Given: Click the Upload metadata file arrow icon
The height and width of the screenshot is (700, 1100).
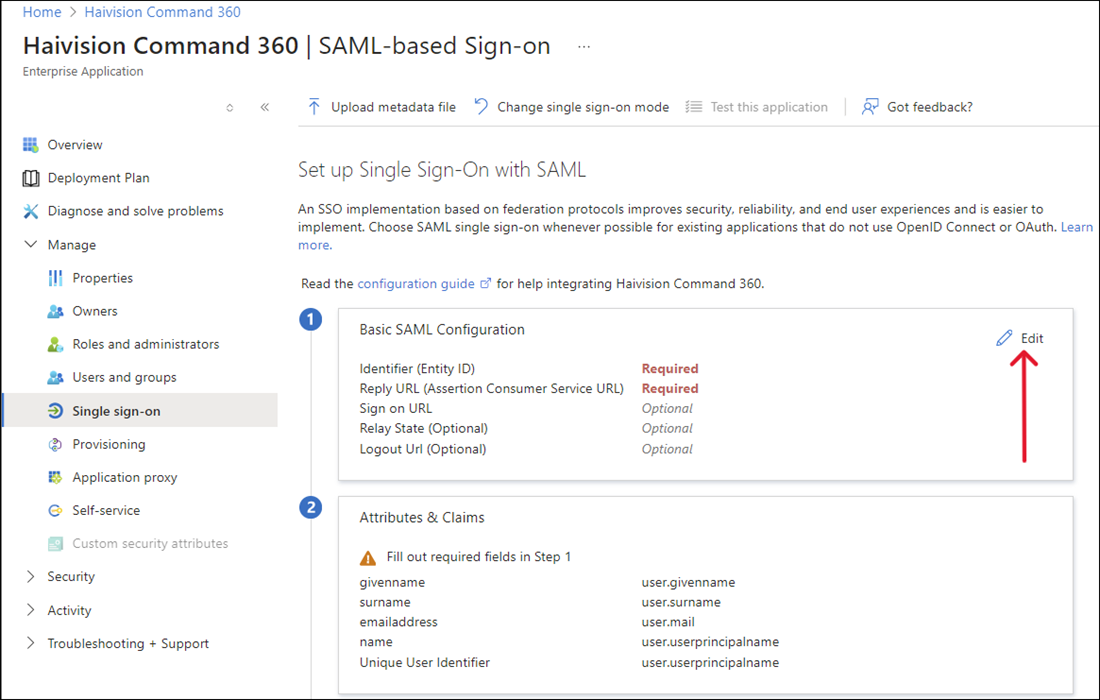Looking at the screenshot, I should (315, 106).
